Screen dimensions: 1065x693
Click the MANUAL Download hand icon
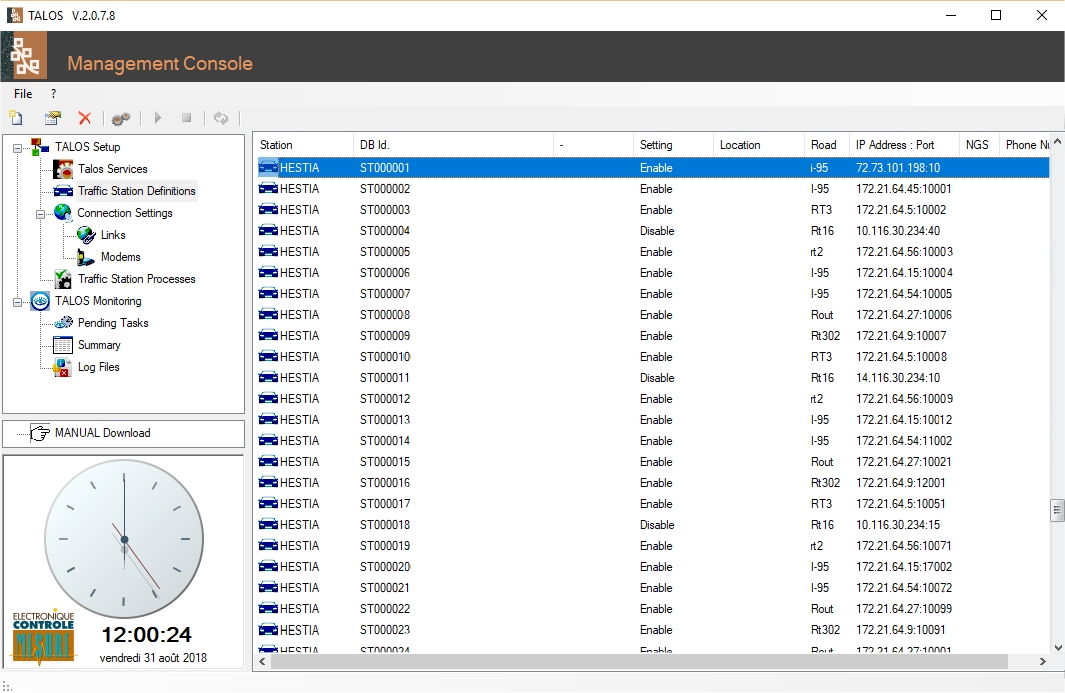coord(40,433)
